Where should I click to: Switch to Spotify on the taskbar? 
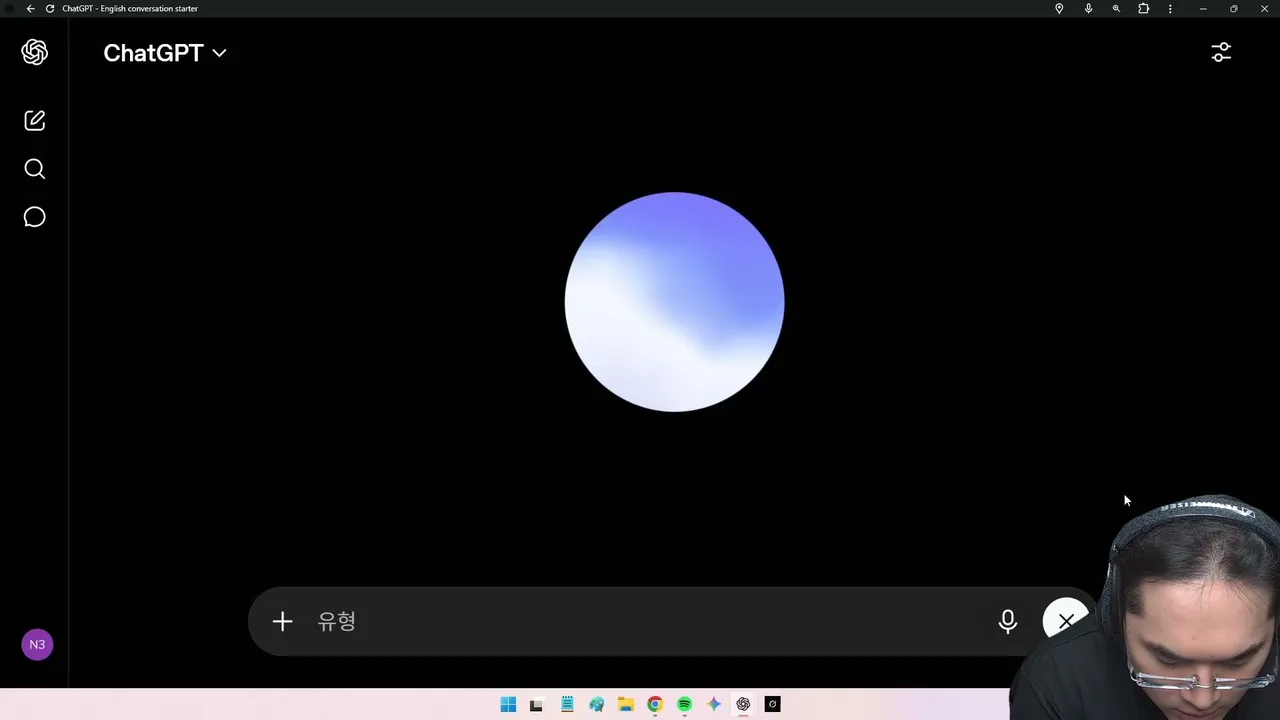pyautogui.click(x=684, y=704)
